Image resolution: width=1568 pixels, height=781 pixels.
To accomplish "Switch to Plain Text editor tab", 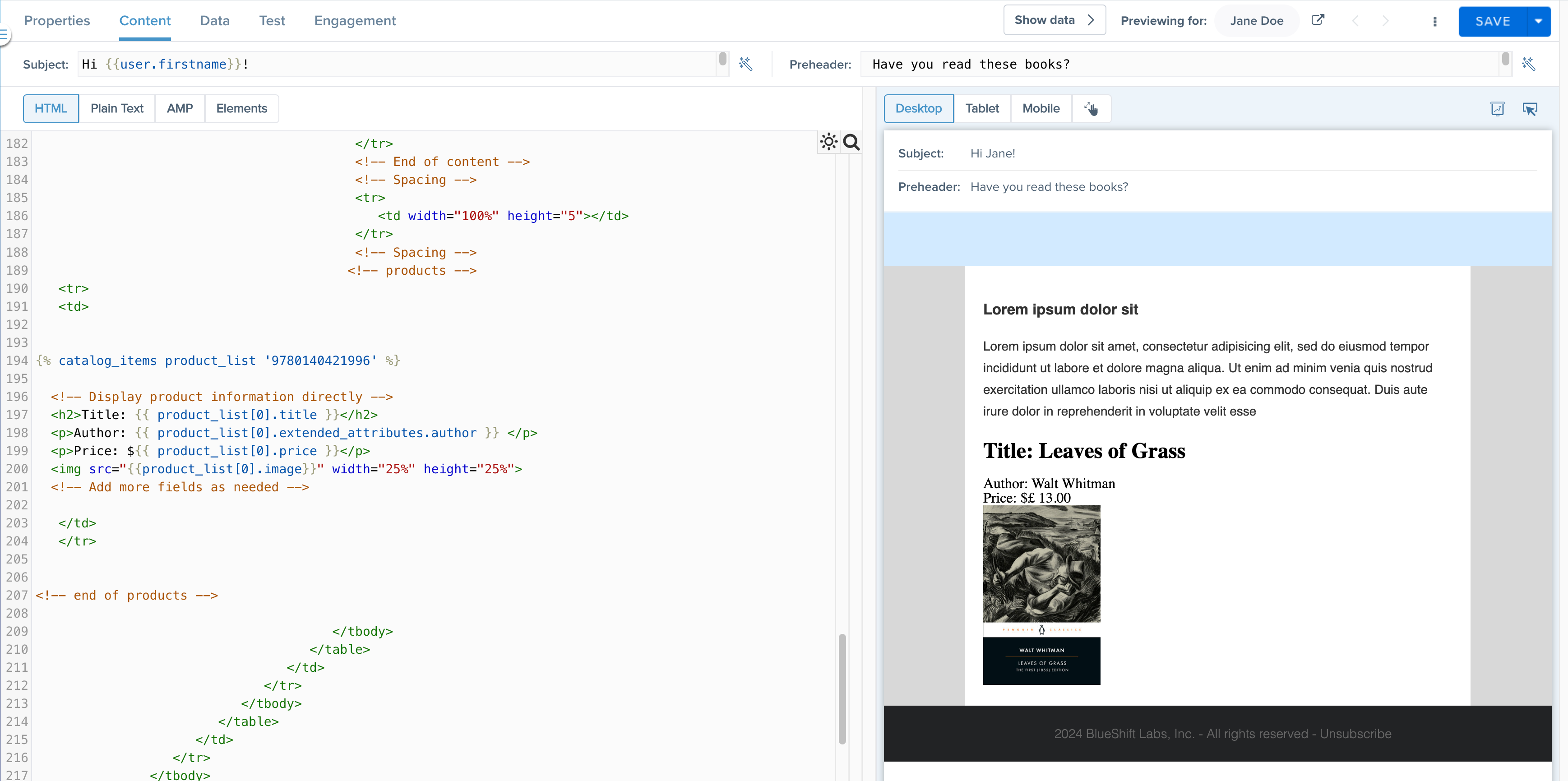I will click(x=117, y=108).
